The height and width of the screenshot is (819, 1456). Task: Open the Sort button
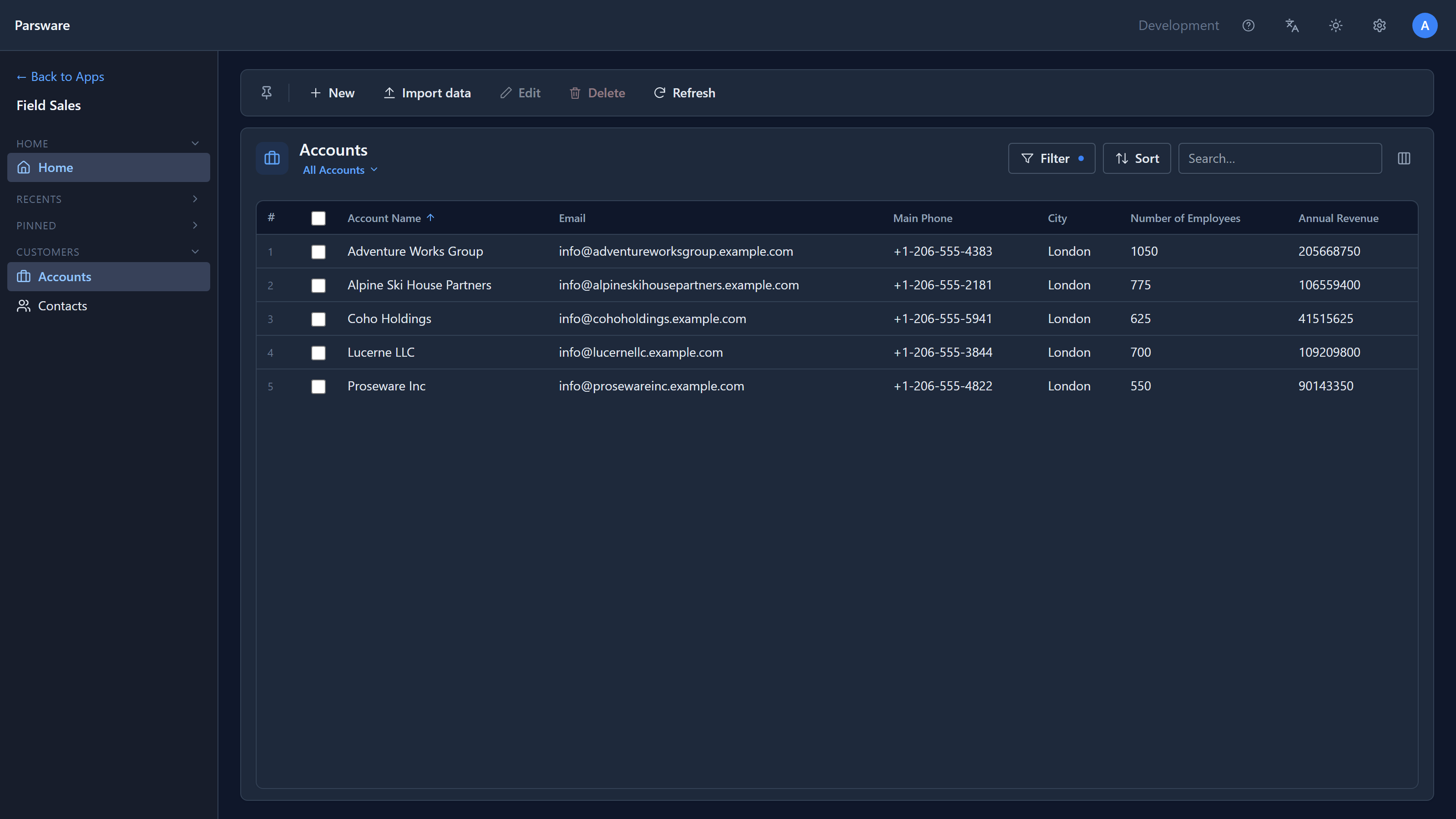pos(1137,158)
